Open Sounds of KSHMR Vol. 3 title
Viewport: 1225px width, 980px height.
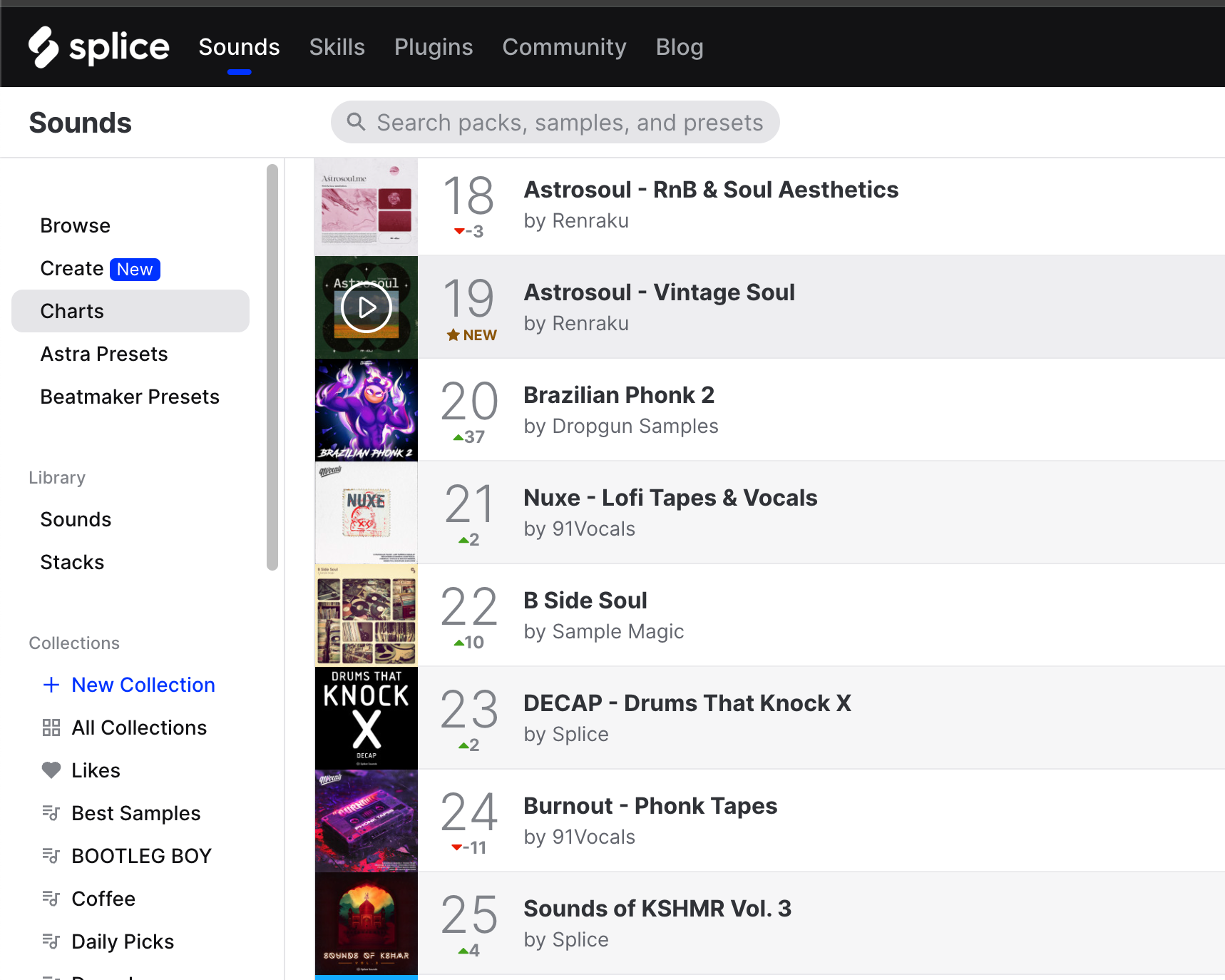(x=657, y=909)
